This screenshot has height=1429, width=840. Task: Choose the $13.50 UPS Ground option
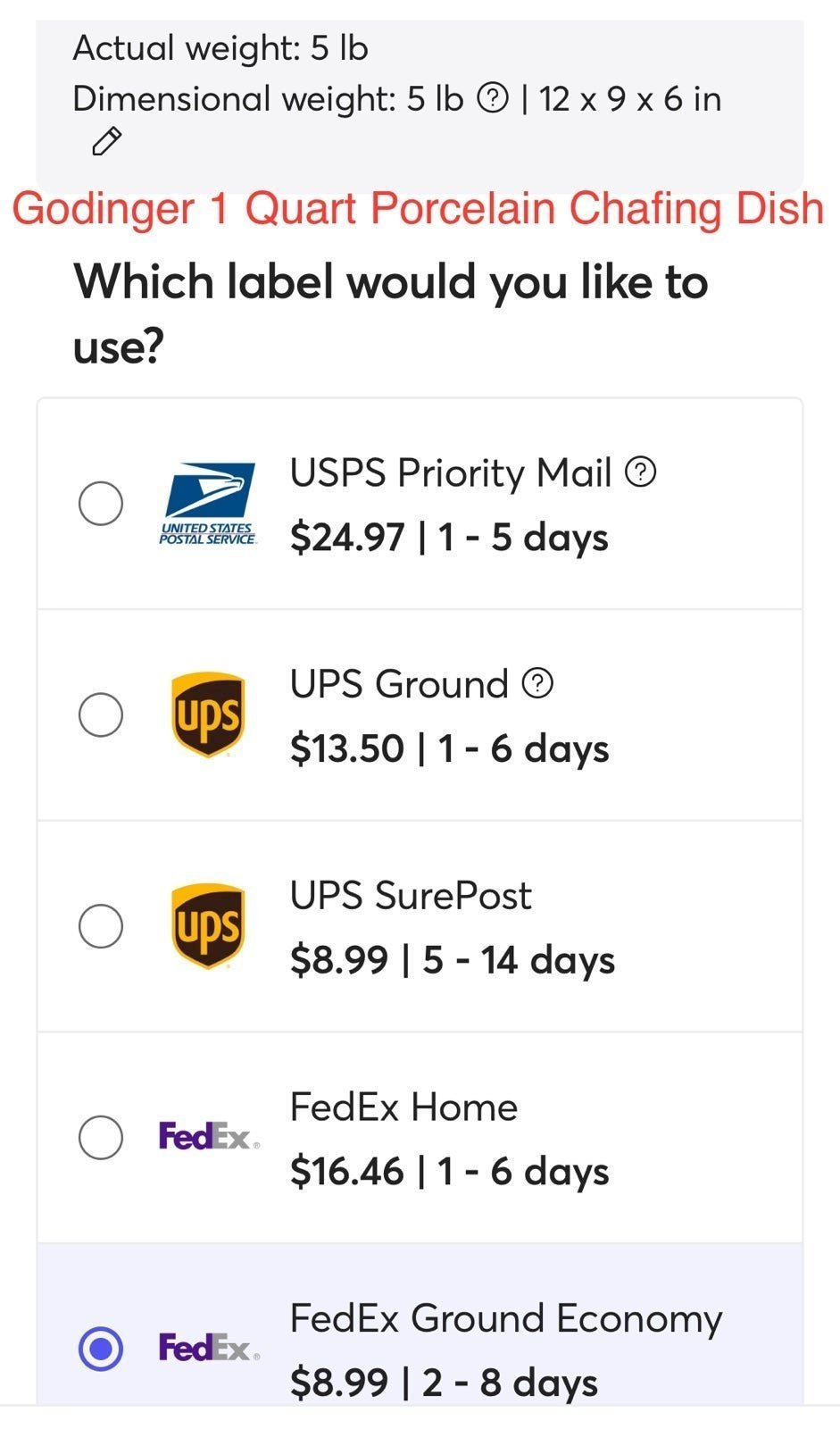420,715
